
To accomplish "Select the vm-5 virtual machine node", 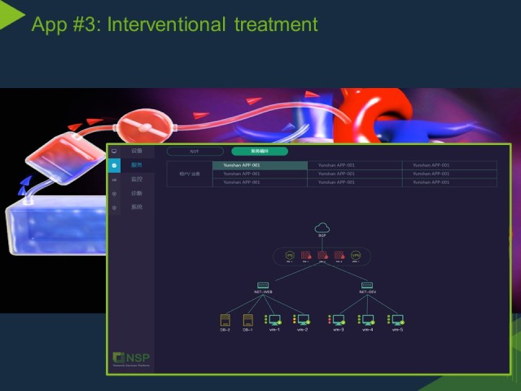I will (x=397, y=320).
